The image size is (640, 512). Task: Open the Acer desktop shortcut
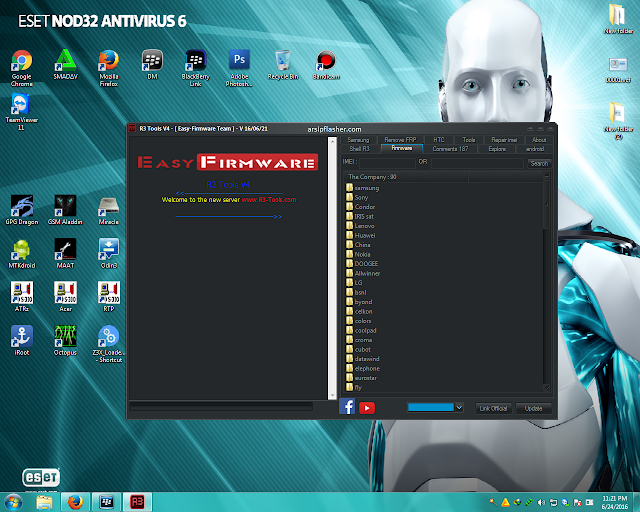[65, 297]
